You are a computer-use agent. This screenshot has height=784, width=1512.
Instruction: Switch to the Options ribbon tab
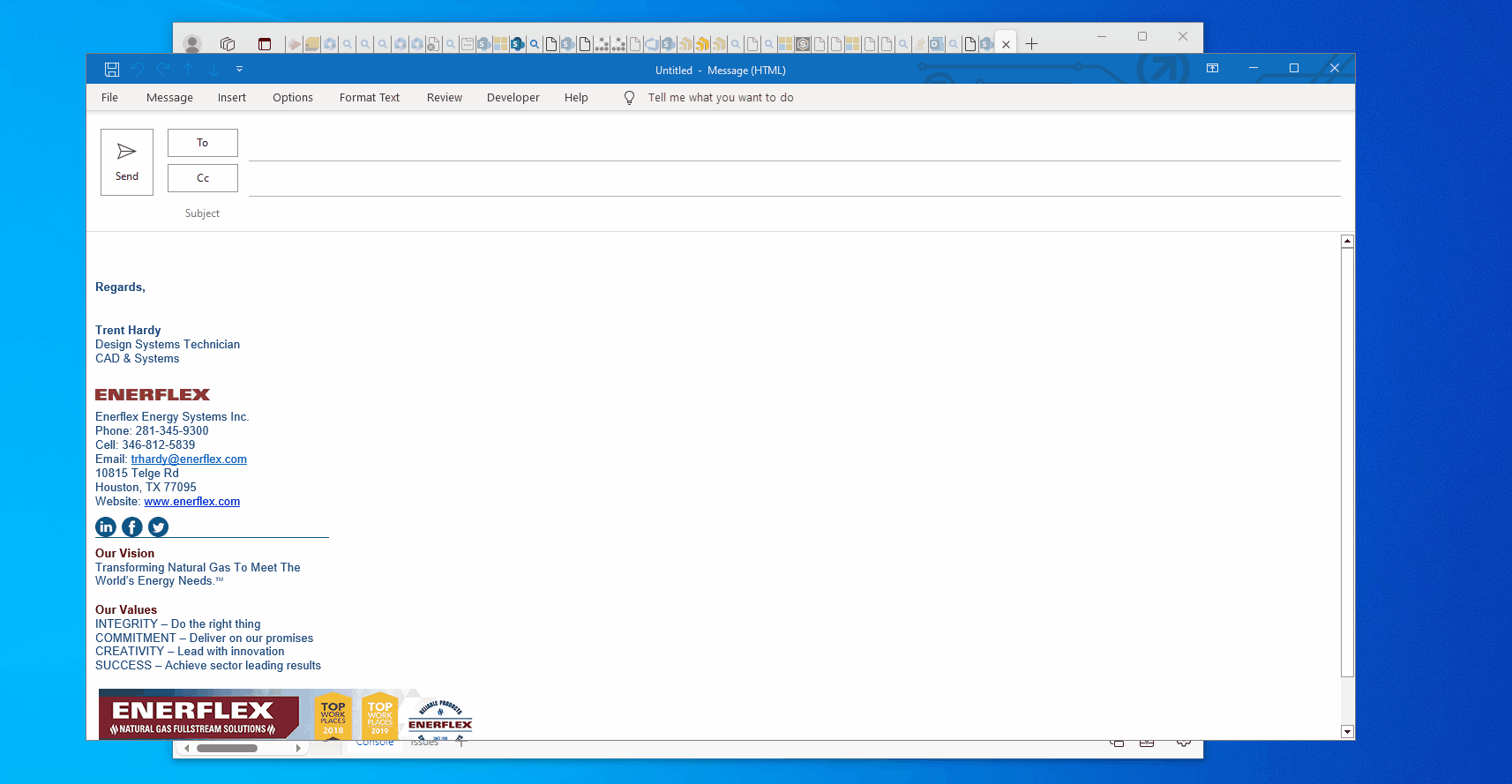[293, 98]
